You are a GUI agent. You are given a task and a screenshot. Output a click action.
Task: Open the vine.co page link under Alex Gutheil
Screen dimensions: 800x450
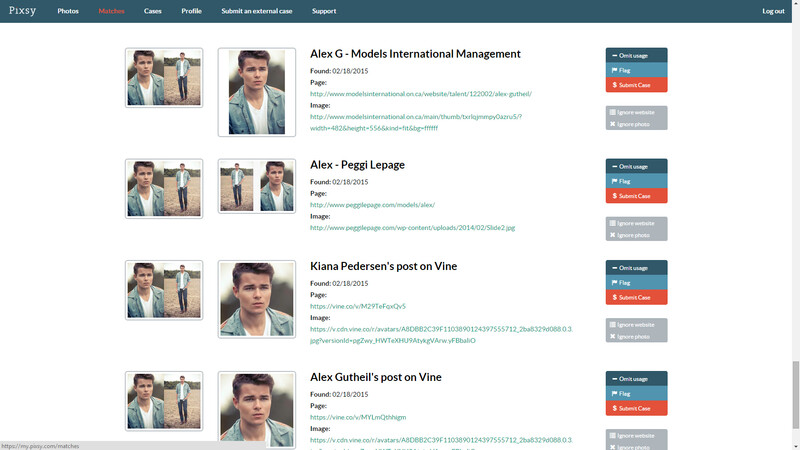(358, 417)
